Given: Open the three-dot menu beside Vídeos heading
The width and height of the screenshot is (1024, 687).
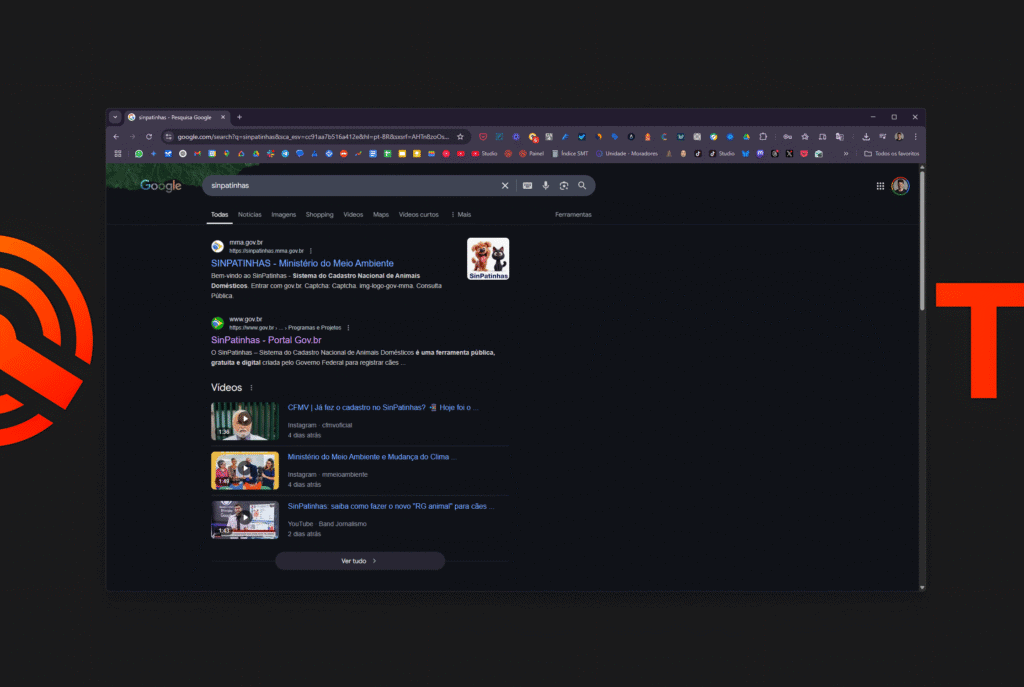Looking at the screenshot, I should point(251,388).
